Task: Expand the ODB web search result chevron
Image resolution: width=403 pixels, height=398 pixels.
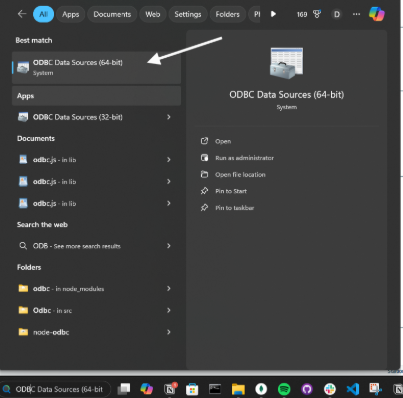Action: (x=169, y=246)
